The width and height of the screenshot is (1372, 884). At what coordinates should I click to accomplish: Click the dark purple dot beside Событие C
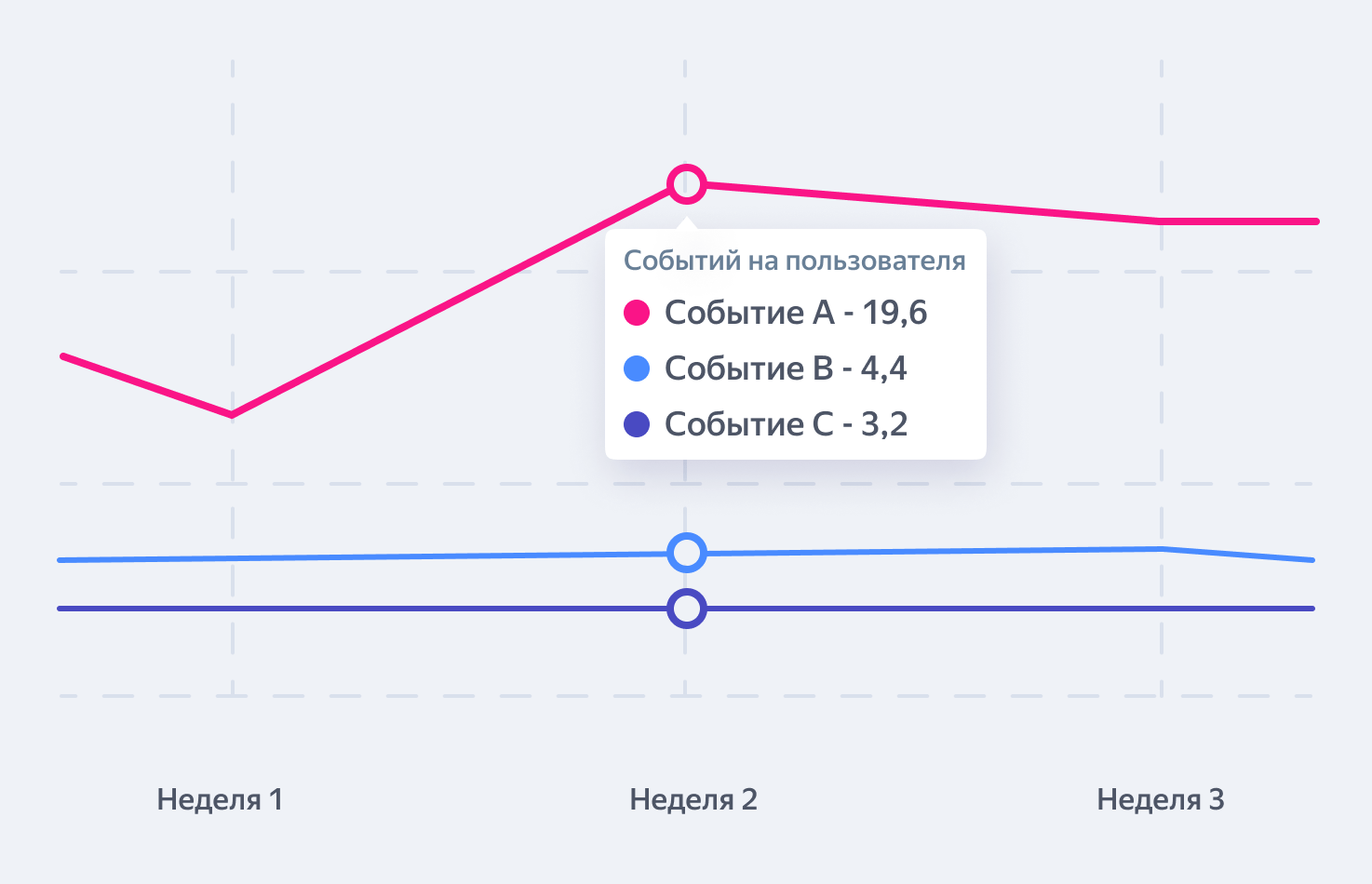point(637,424)
